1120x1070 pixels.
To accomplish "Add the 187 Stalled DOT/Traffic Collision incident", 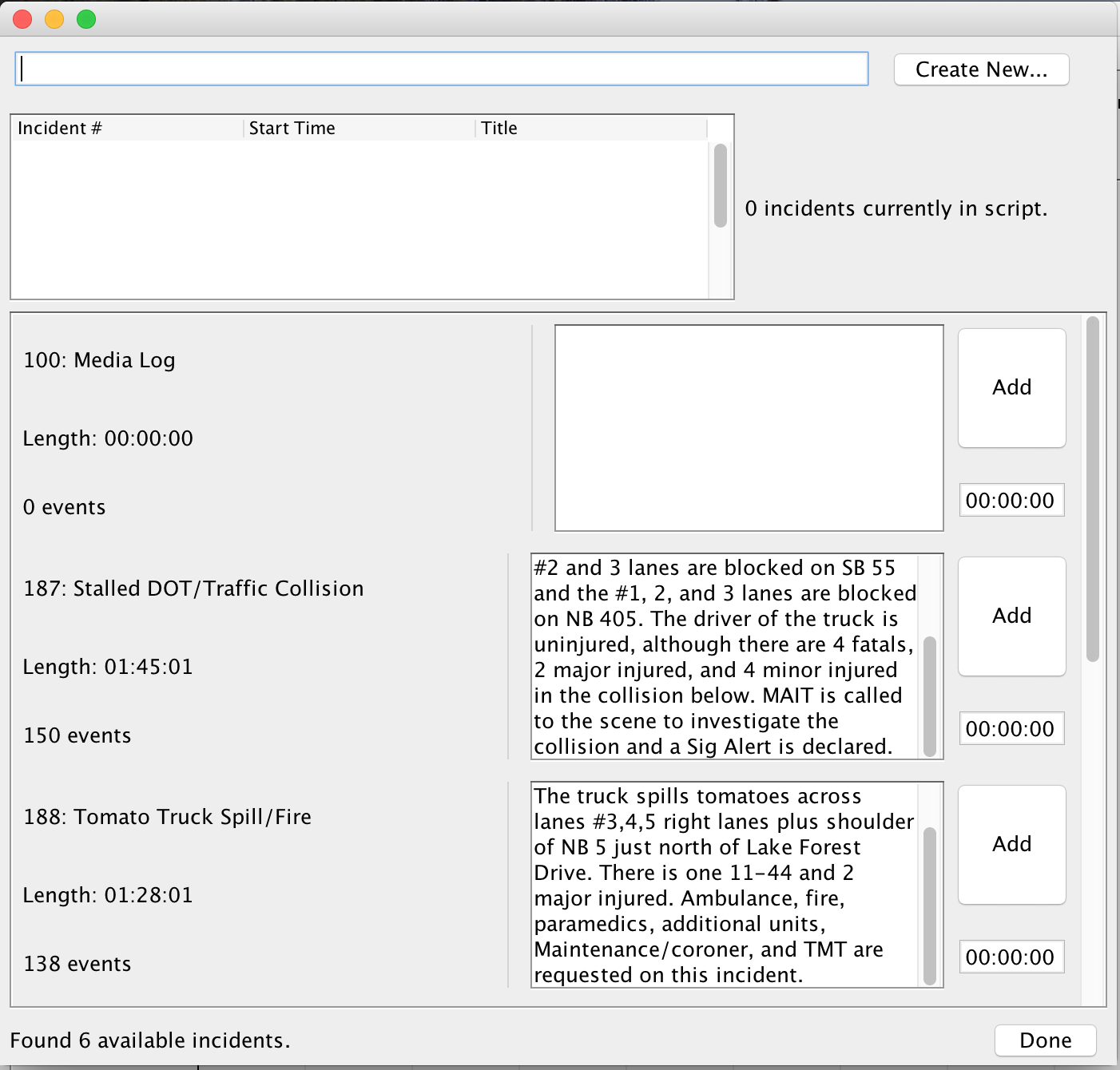I will (x=1012, y=616).
